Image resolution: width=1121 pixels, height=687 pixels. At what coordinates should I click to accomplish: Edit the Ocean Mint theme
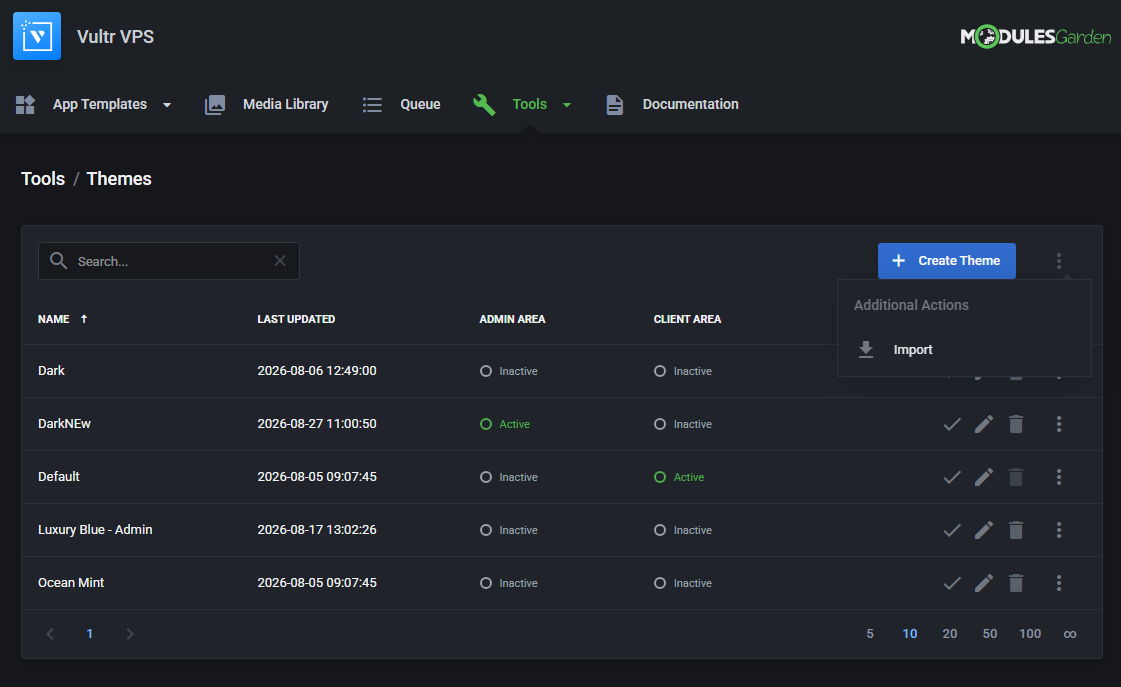coord(984,583)
